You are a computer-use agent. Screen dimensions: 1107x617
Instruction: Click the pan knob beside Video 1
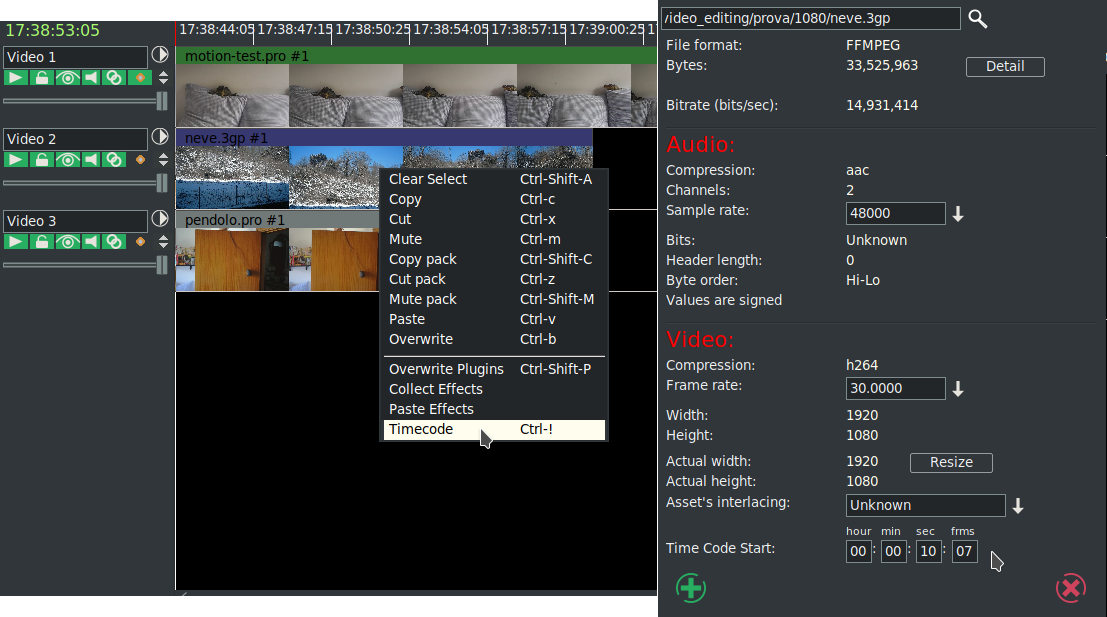(160, 55)
